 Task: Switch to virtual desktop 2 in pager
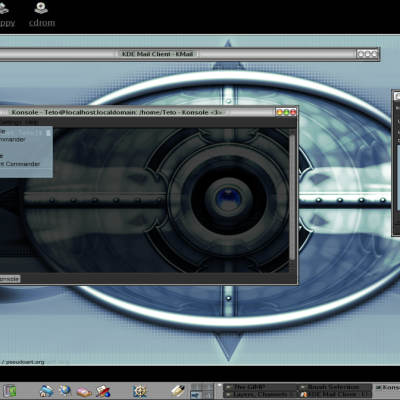[196, 395]
